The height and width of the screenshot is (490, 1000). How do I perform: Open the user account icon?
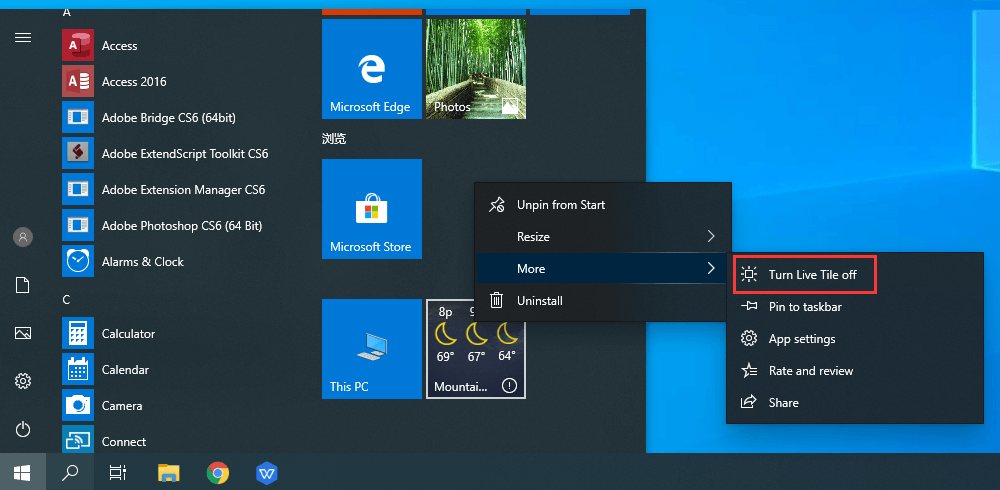(x=23, y=237)
